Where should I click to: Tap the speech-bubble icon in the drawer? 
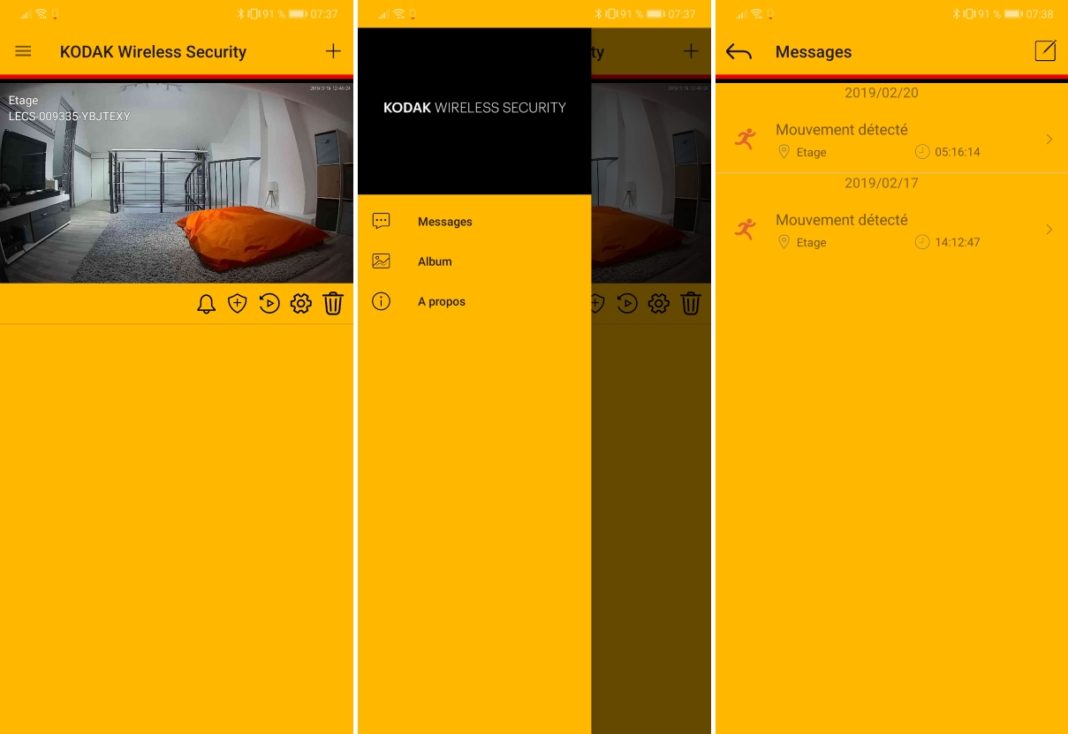tap(381, 221)
